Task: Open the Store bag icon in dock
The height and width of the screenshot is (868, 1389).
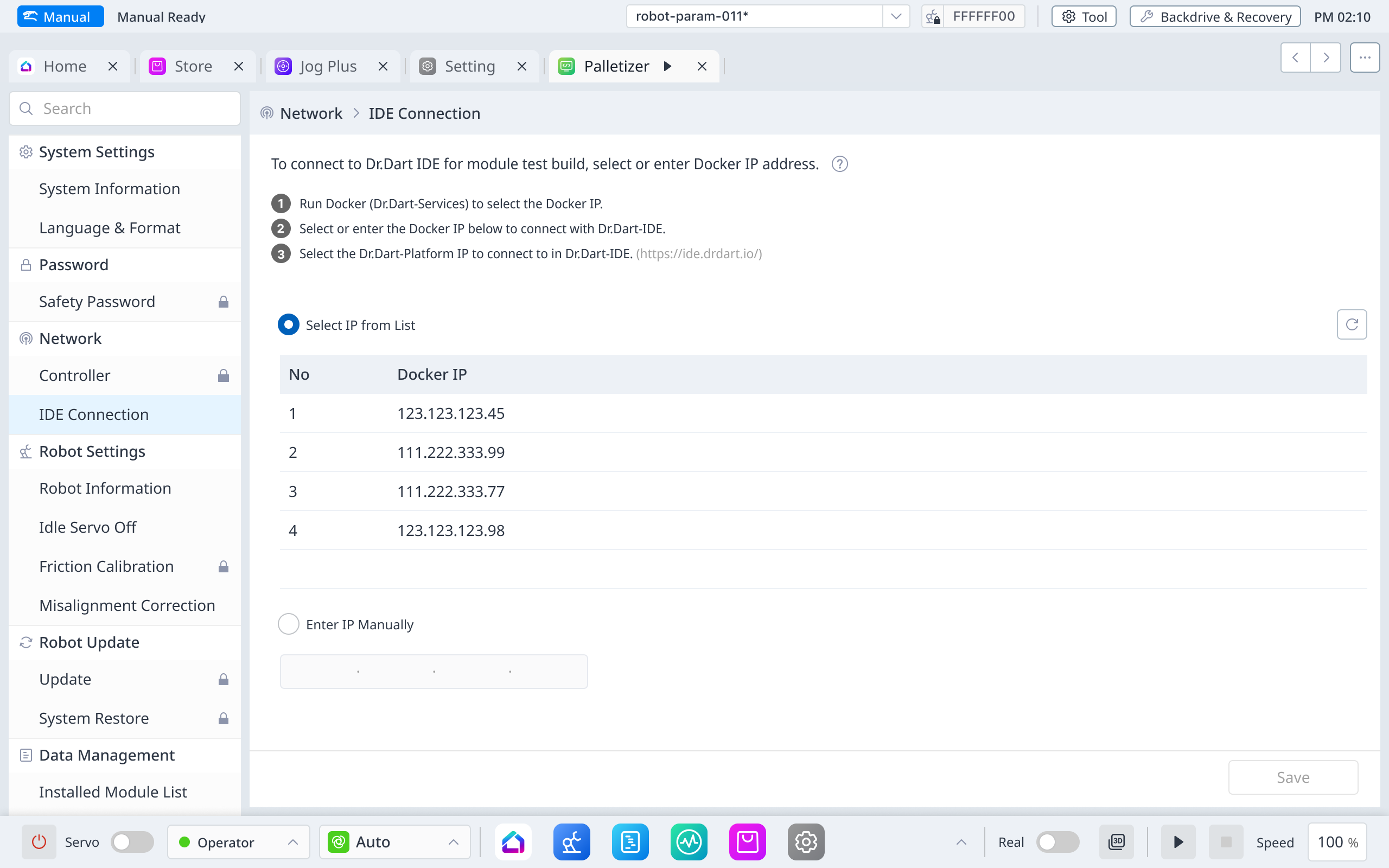Action: (747, 841)
